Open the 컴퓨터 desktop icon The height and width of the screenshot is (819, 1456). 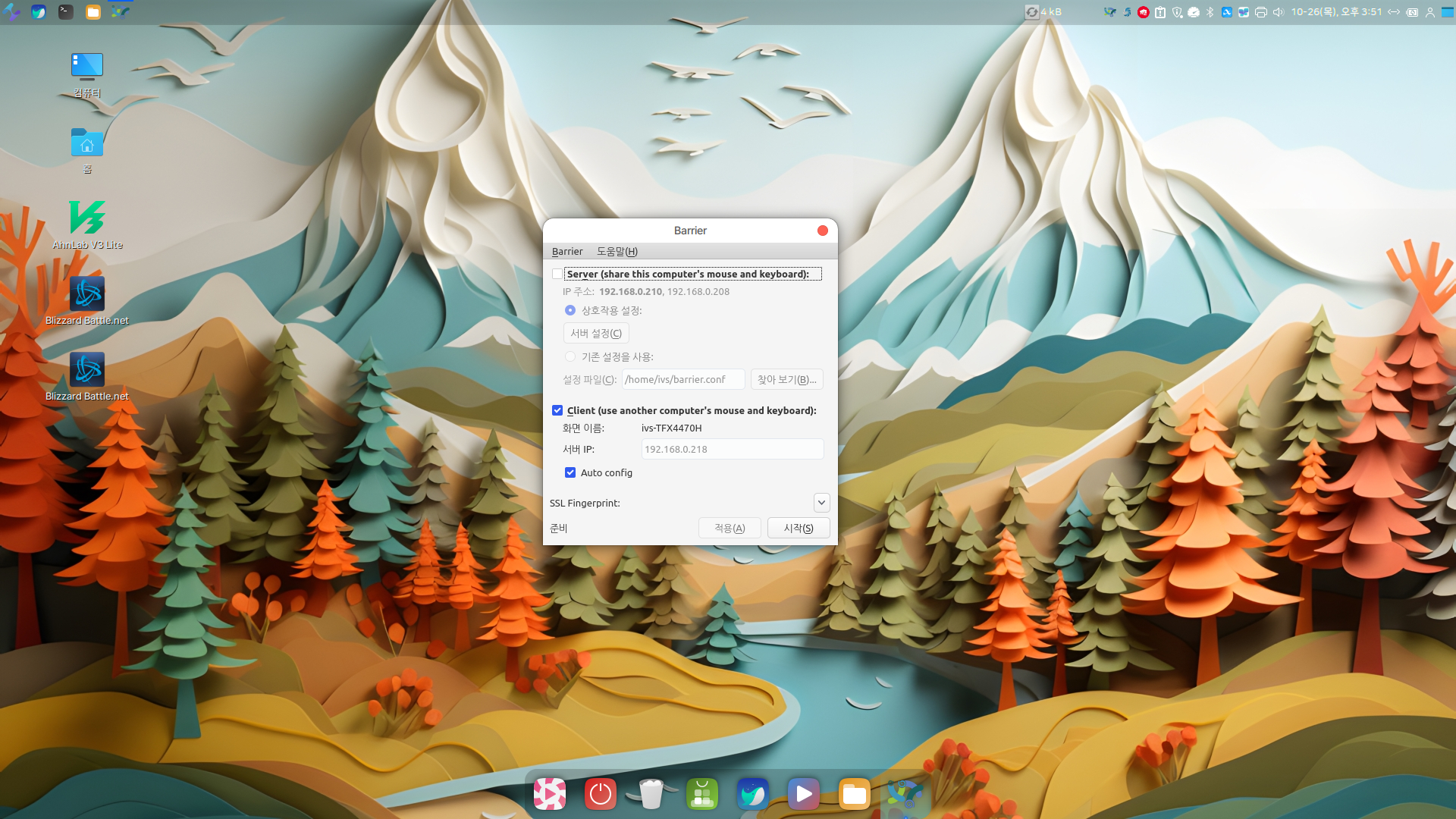(x=87, y=67)
